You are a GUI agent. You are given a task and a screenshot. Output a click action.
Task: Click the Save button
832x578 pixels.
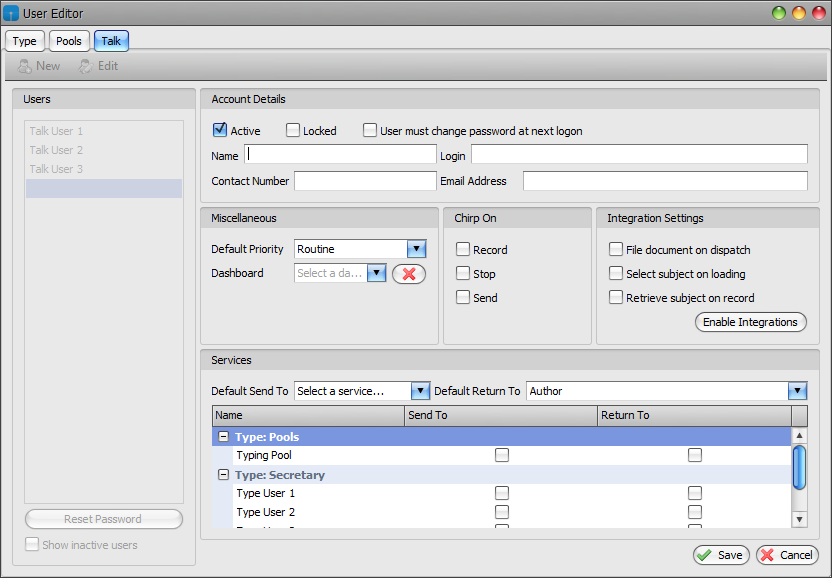click(x=721, y=555)
